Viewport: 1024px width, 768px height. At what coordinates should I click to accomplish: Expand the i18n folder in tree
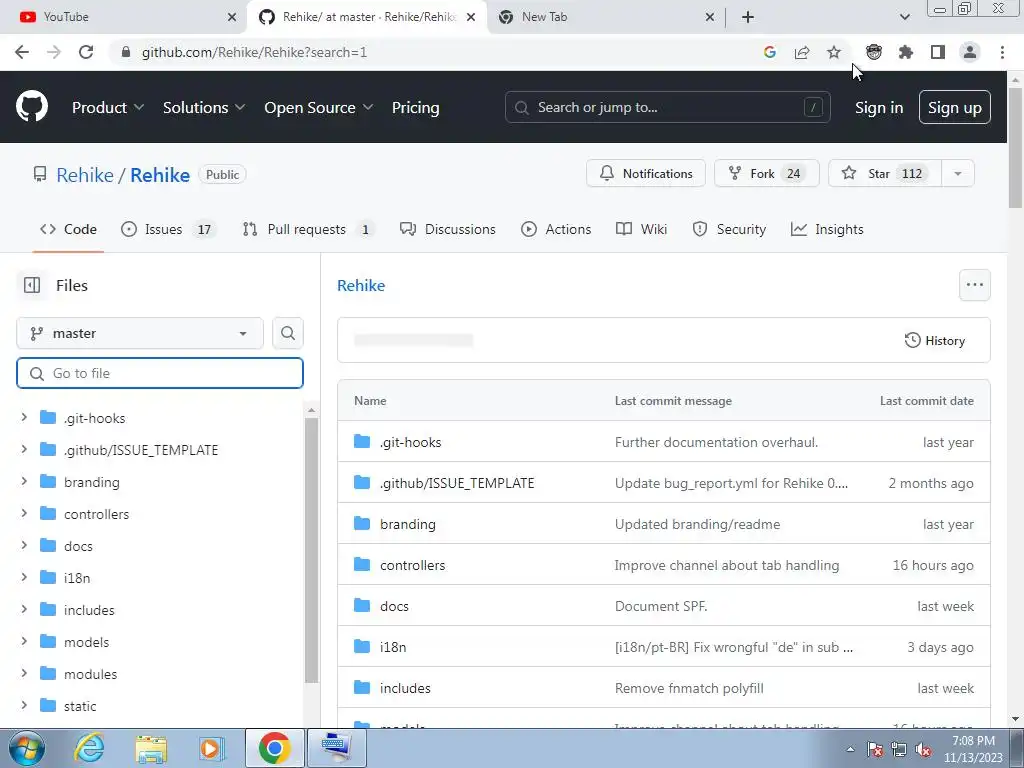[x=24, y=577]
